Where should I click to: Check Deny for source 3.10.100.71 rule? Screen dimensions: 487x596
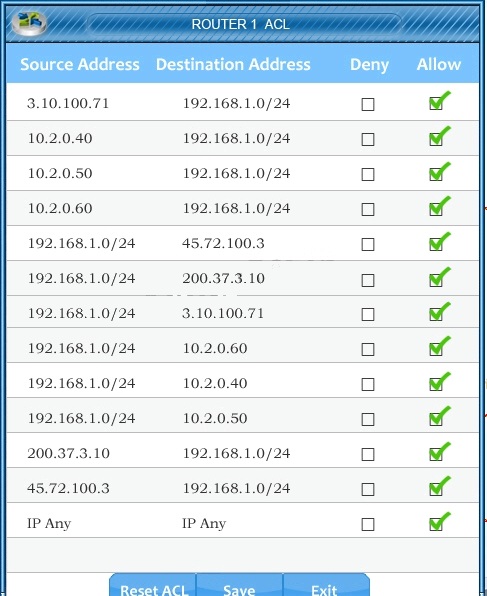click(x=368, y=104)
